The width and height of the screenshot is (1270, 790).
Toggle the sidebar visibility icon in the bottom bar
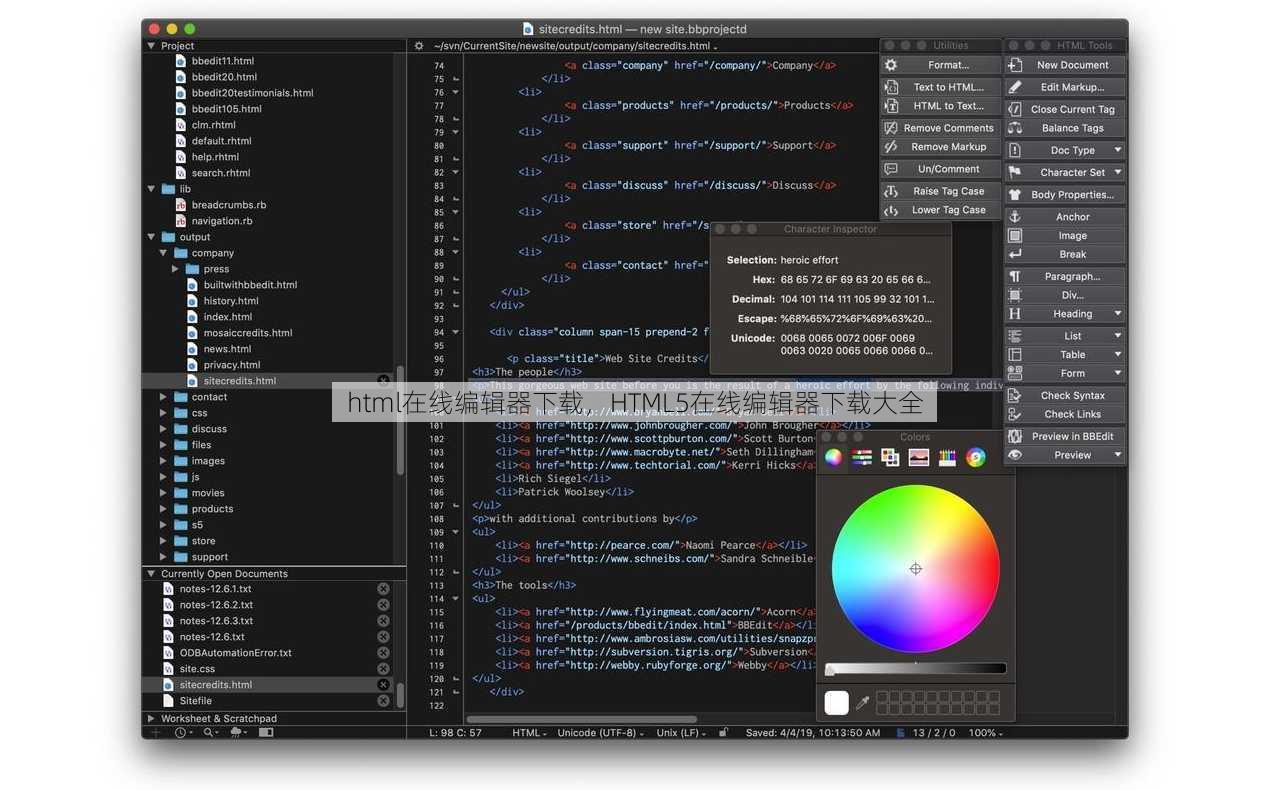click(x=266, y=732)
